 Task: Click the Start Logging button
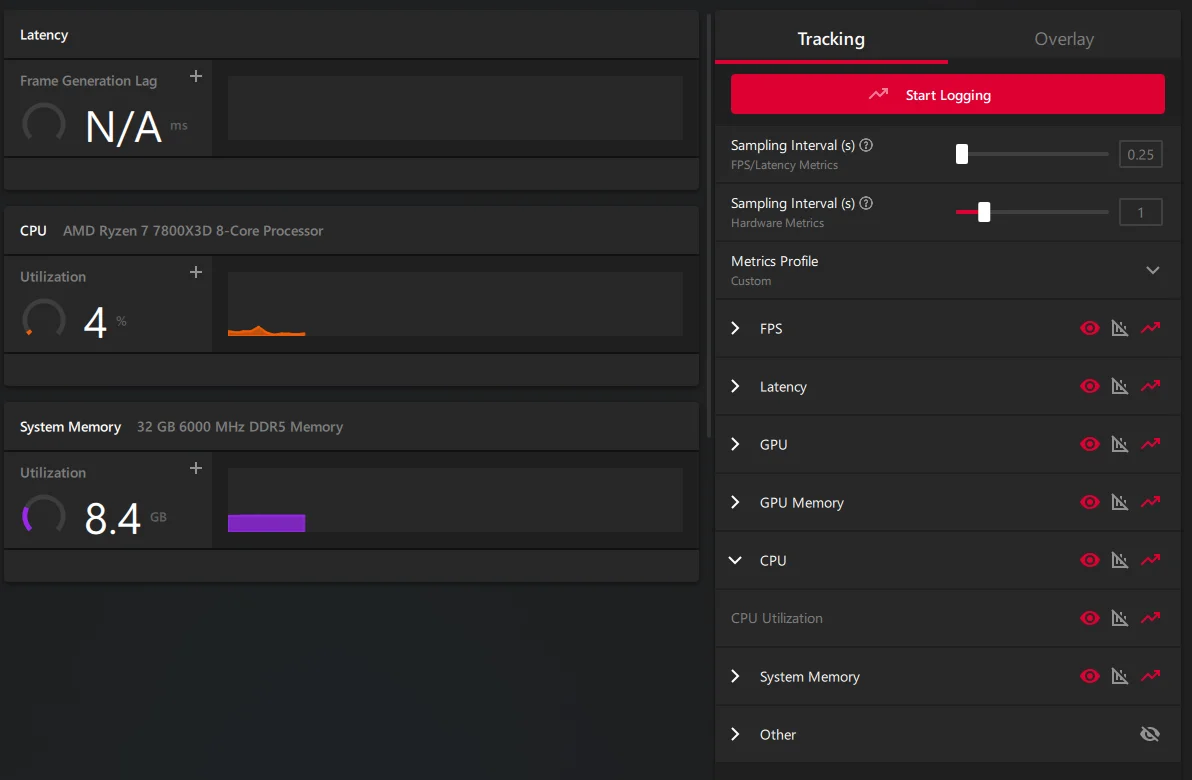947,94
